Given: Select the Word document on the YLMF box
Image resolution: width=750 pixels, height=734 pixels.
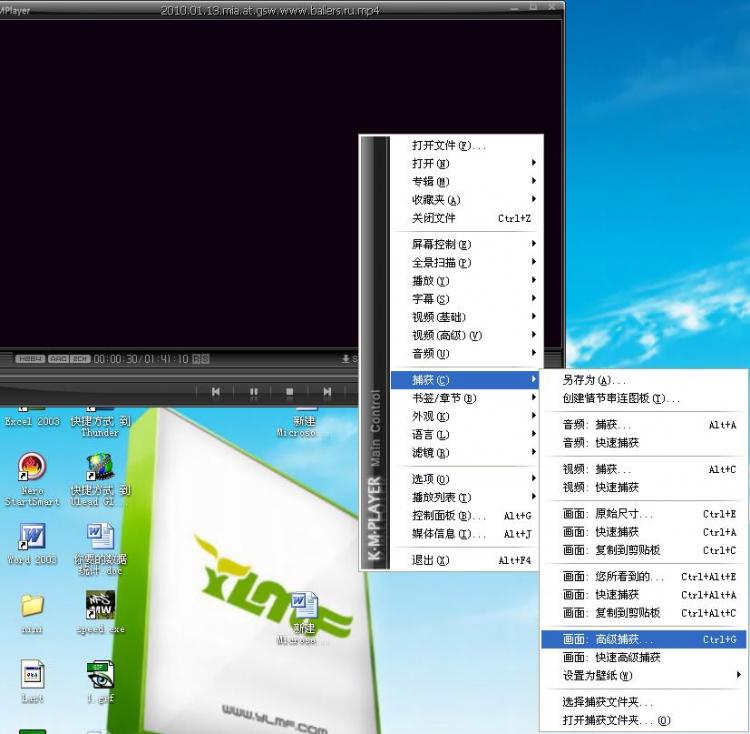Looking at the screenshot, I should coord(304,607).
